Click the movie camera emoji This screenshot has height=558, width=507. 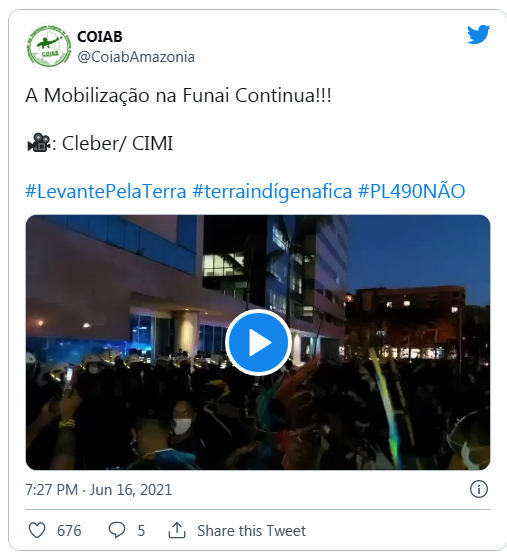[x=39, y=143]
